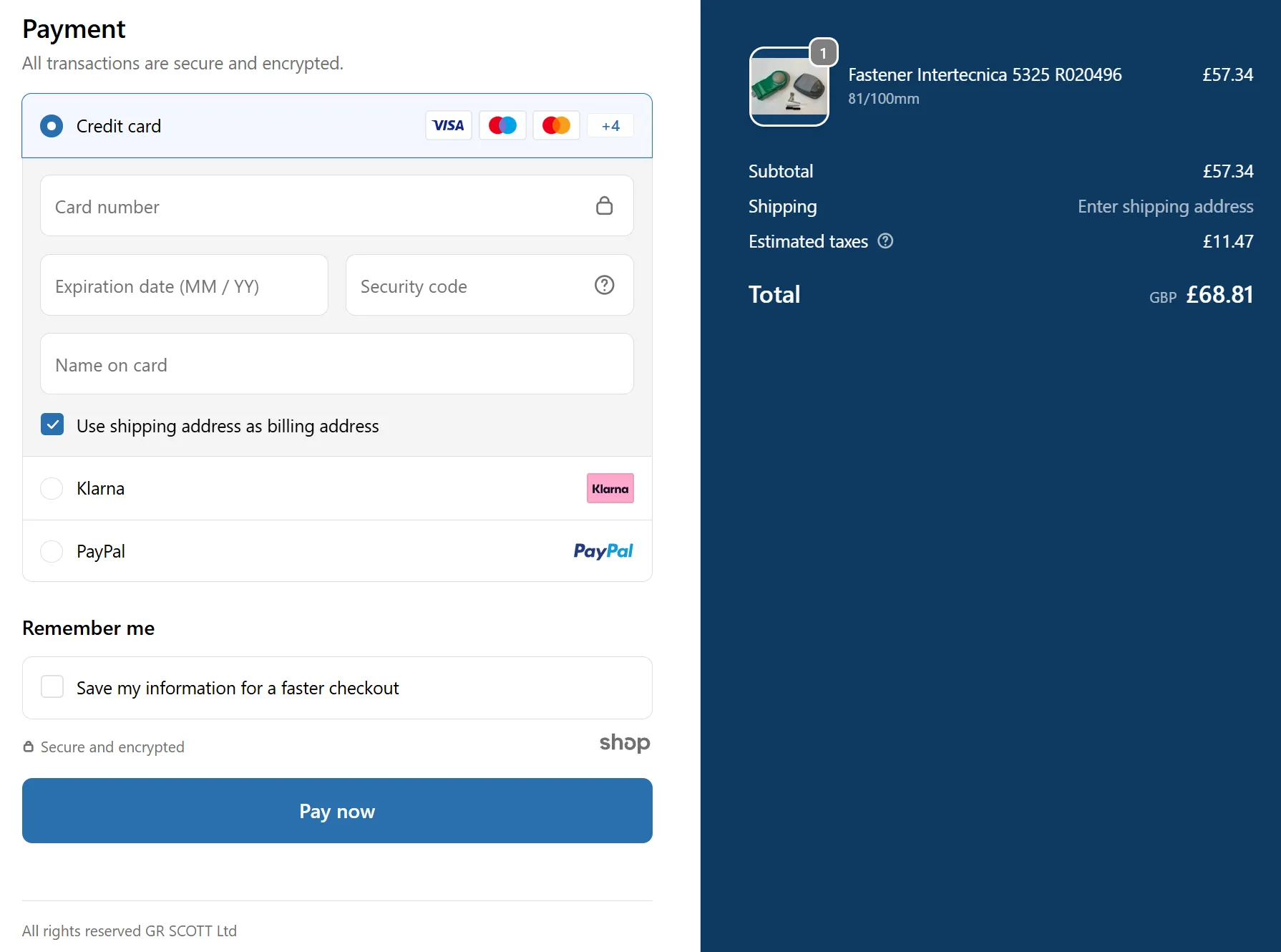
Task: Select the Credit card payment option
Action: [52, 126]
